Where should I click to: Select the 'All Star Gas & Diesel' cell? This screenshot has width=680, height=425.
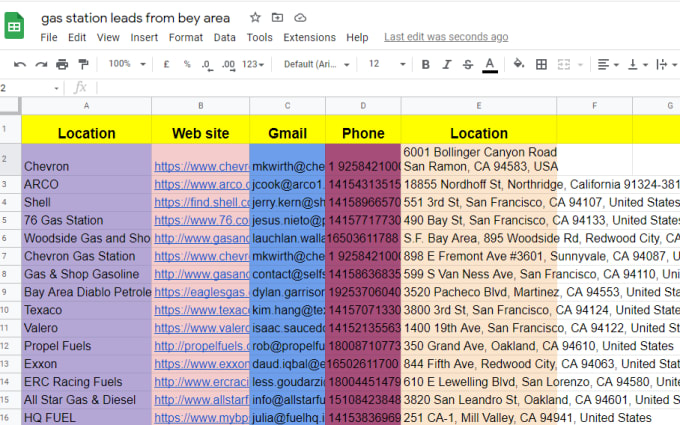point(86,400)
